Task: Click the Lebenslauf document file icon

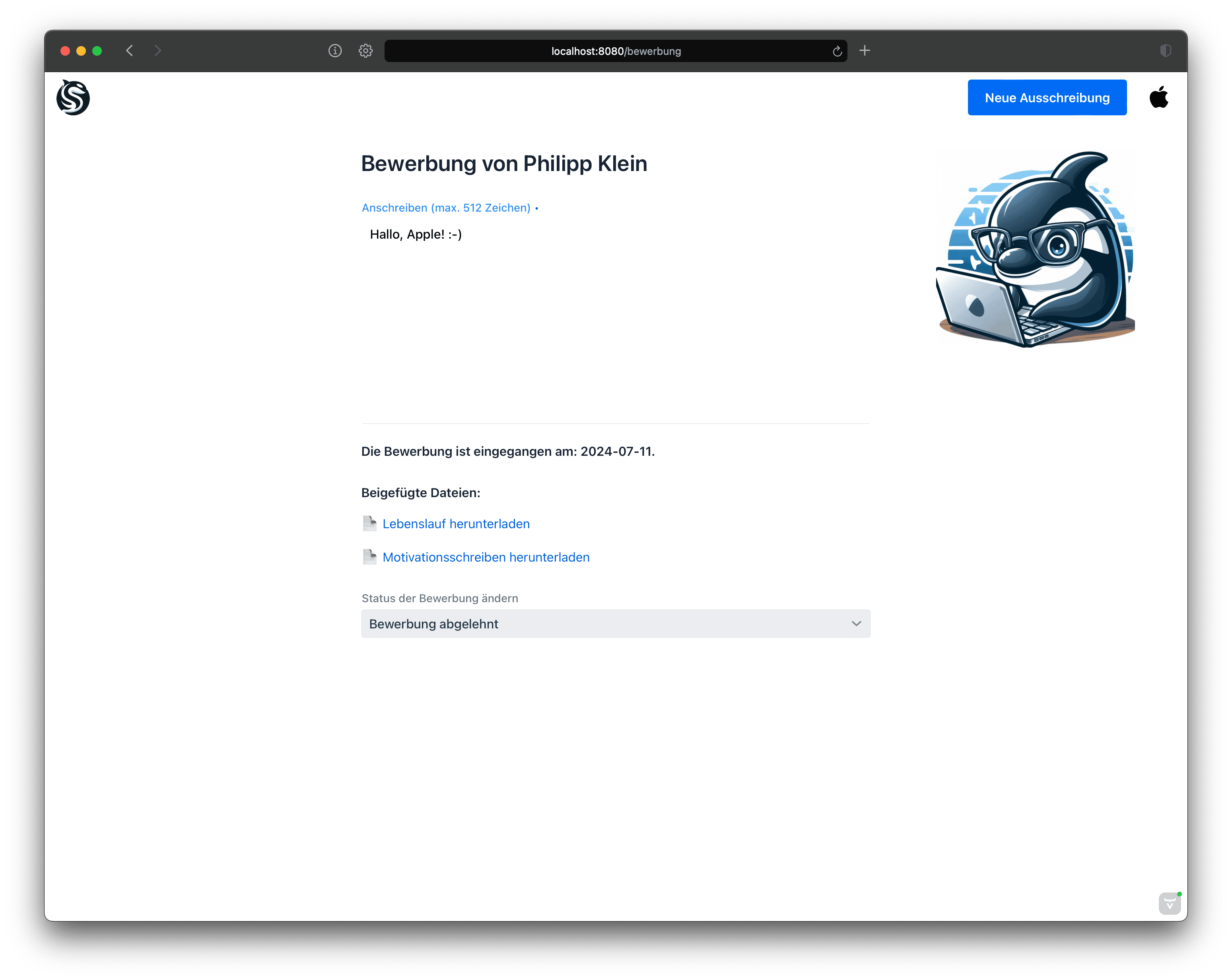Action: pos(370,523)
